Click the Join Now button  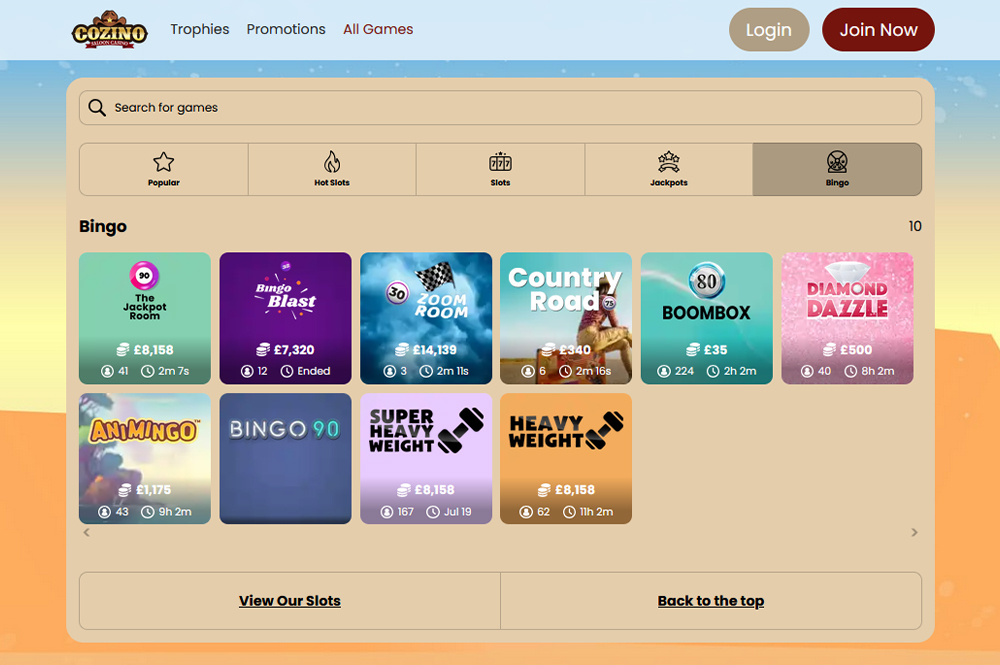[x=878, y=30]
